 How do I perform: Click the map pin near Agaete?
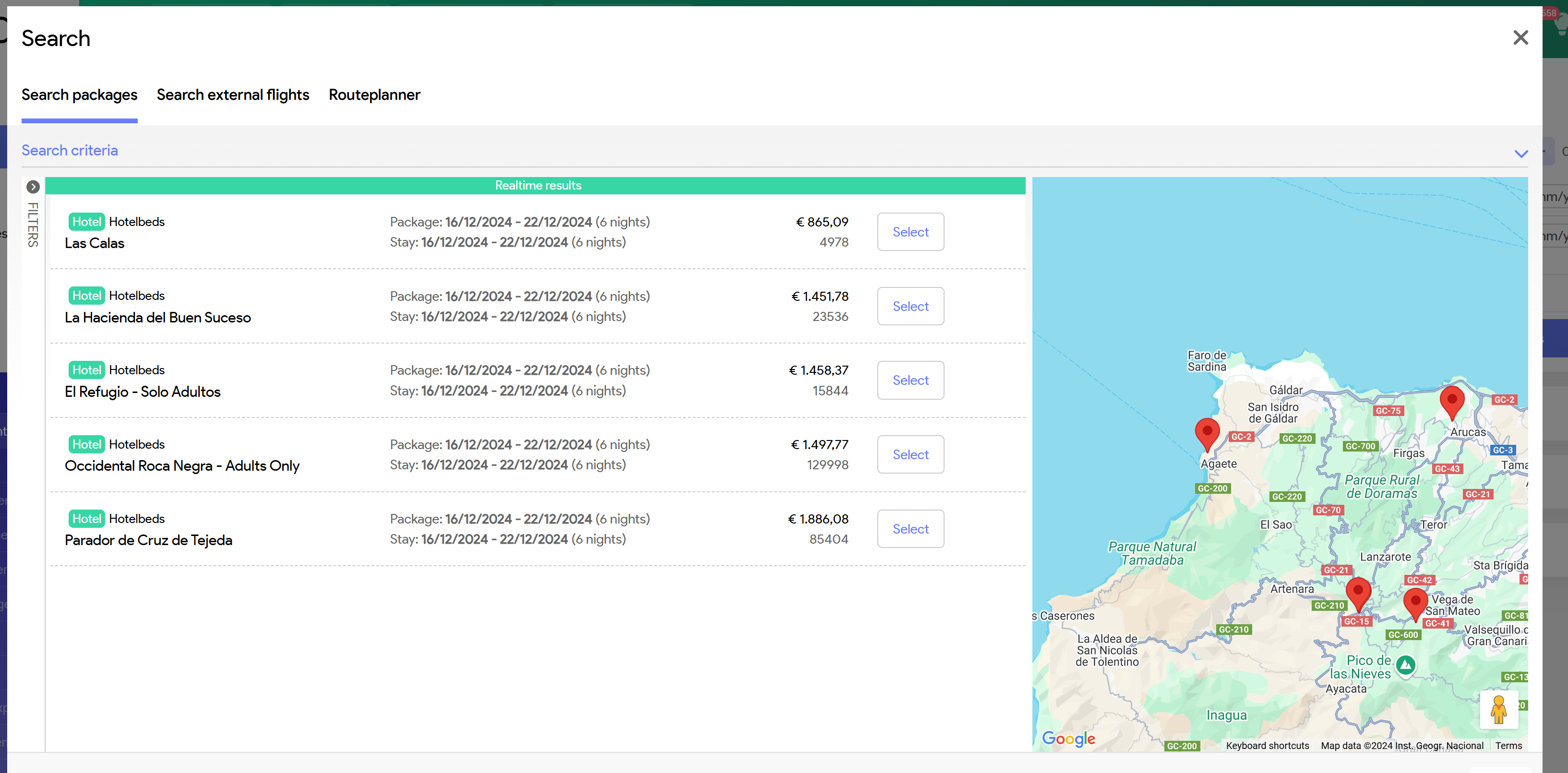pos(1207,433)
